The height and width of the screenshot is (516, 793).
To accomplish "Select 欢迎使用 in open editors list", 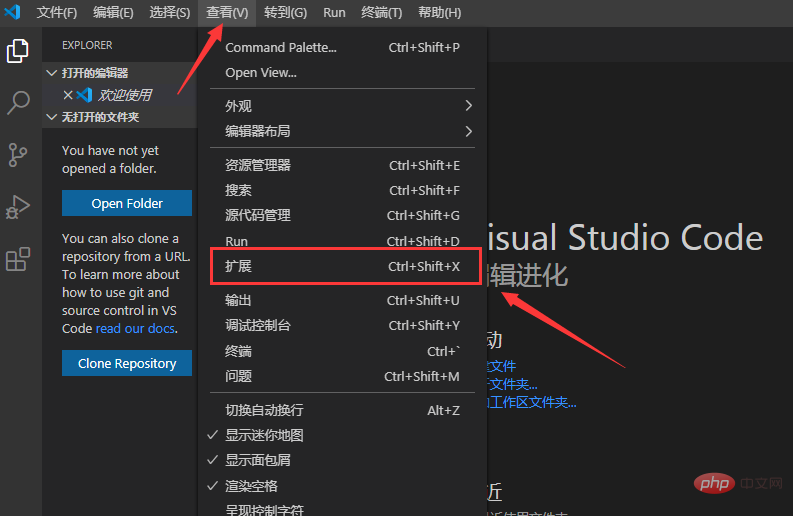I will coord(124,95).
